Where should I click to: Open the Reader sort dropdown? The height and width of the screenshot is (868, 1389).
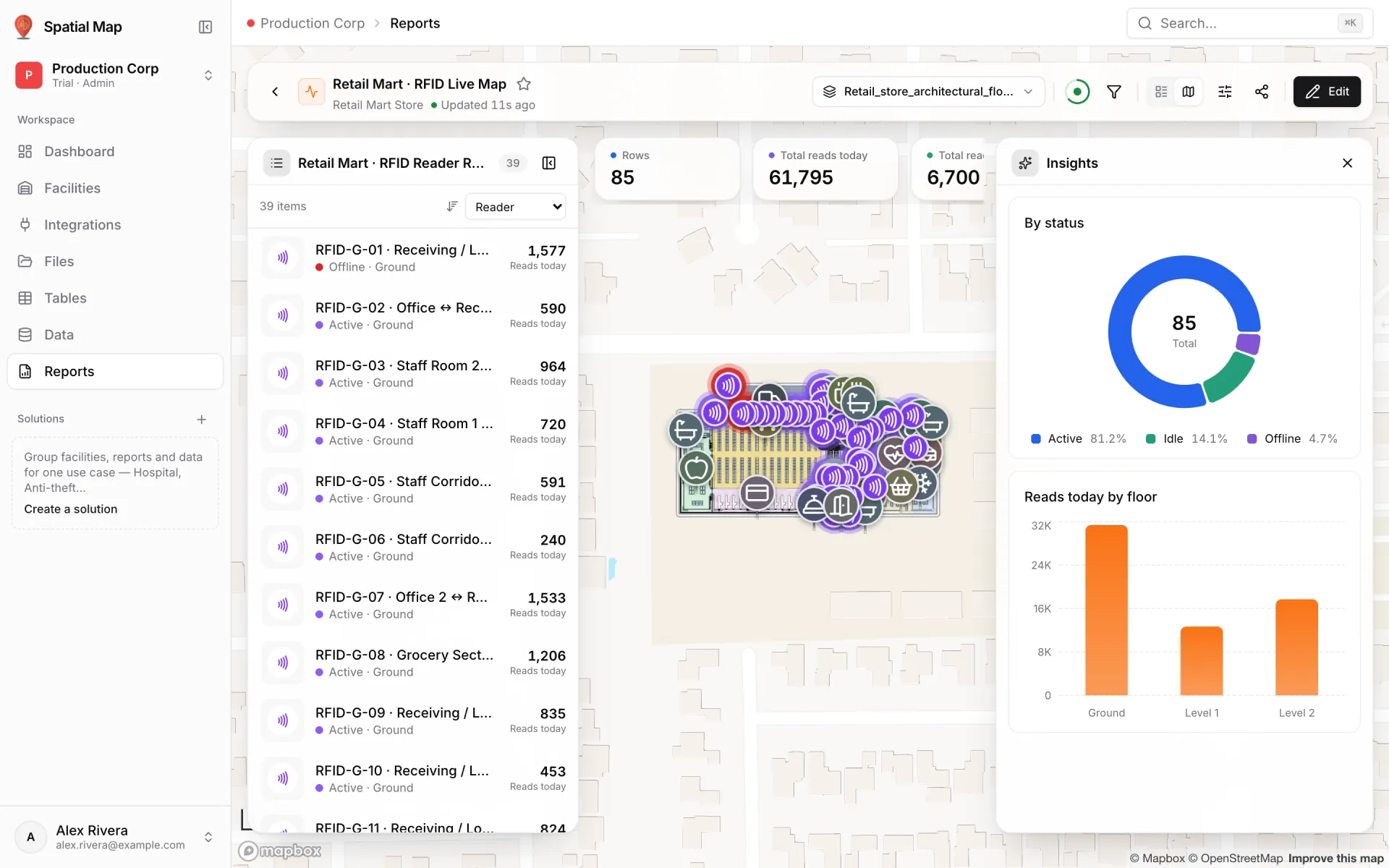tap(515, 207)
